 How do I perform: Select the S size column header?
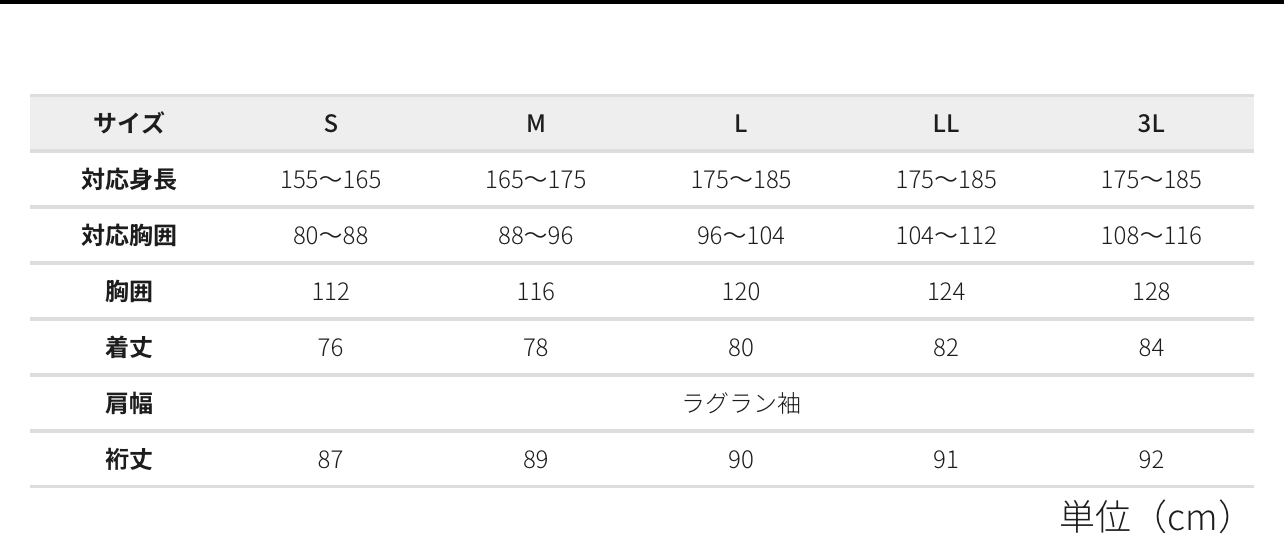click(x=331, y=124)
